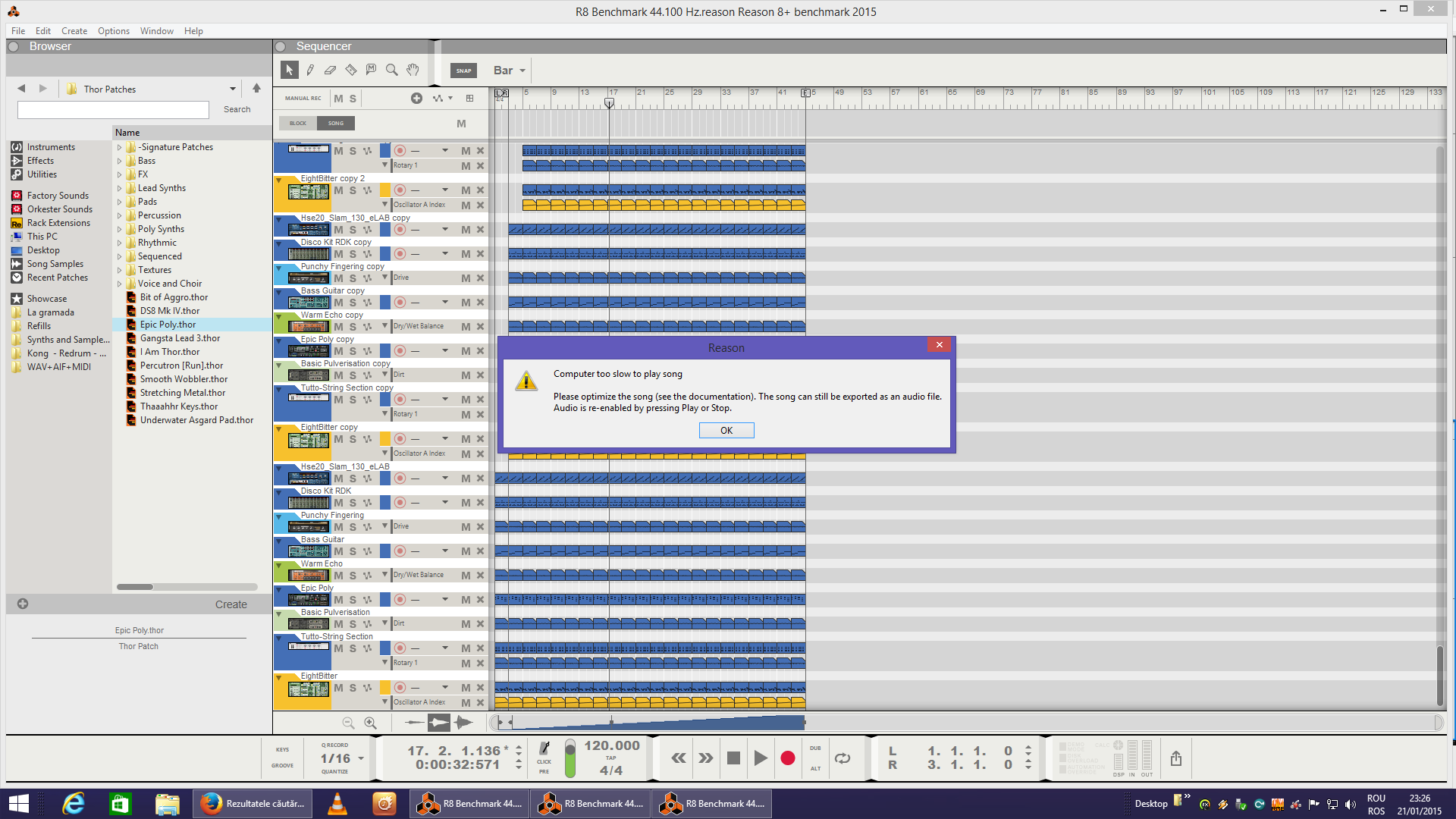The width and height of the screenshot is (1456, 819).
Task: Toggle the SNAP button
Action: 463,71
